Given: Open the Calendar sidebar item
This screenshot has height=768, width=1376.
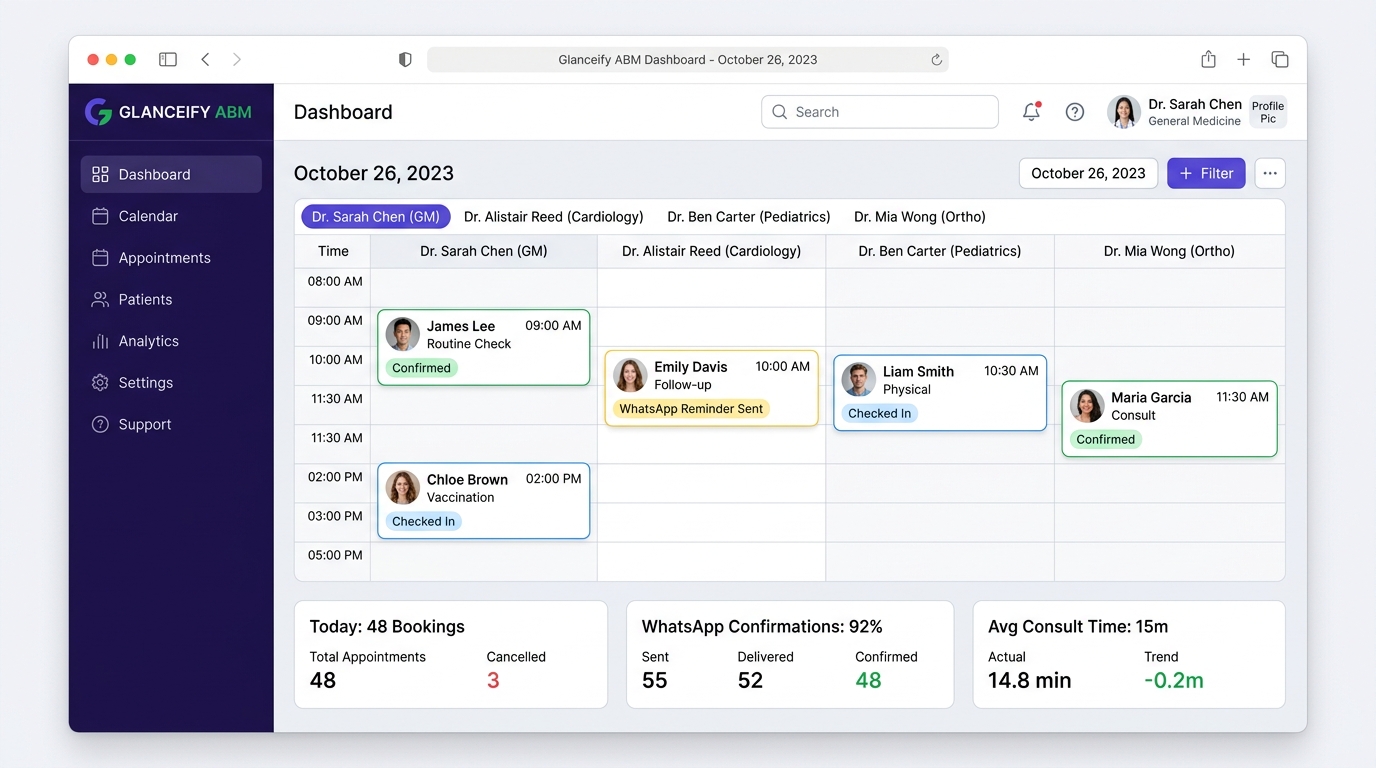Looking at the screenshot, I should click(x=171, y=216).
